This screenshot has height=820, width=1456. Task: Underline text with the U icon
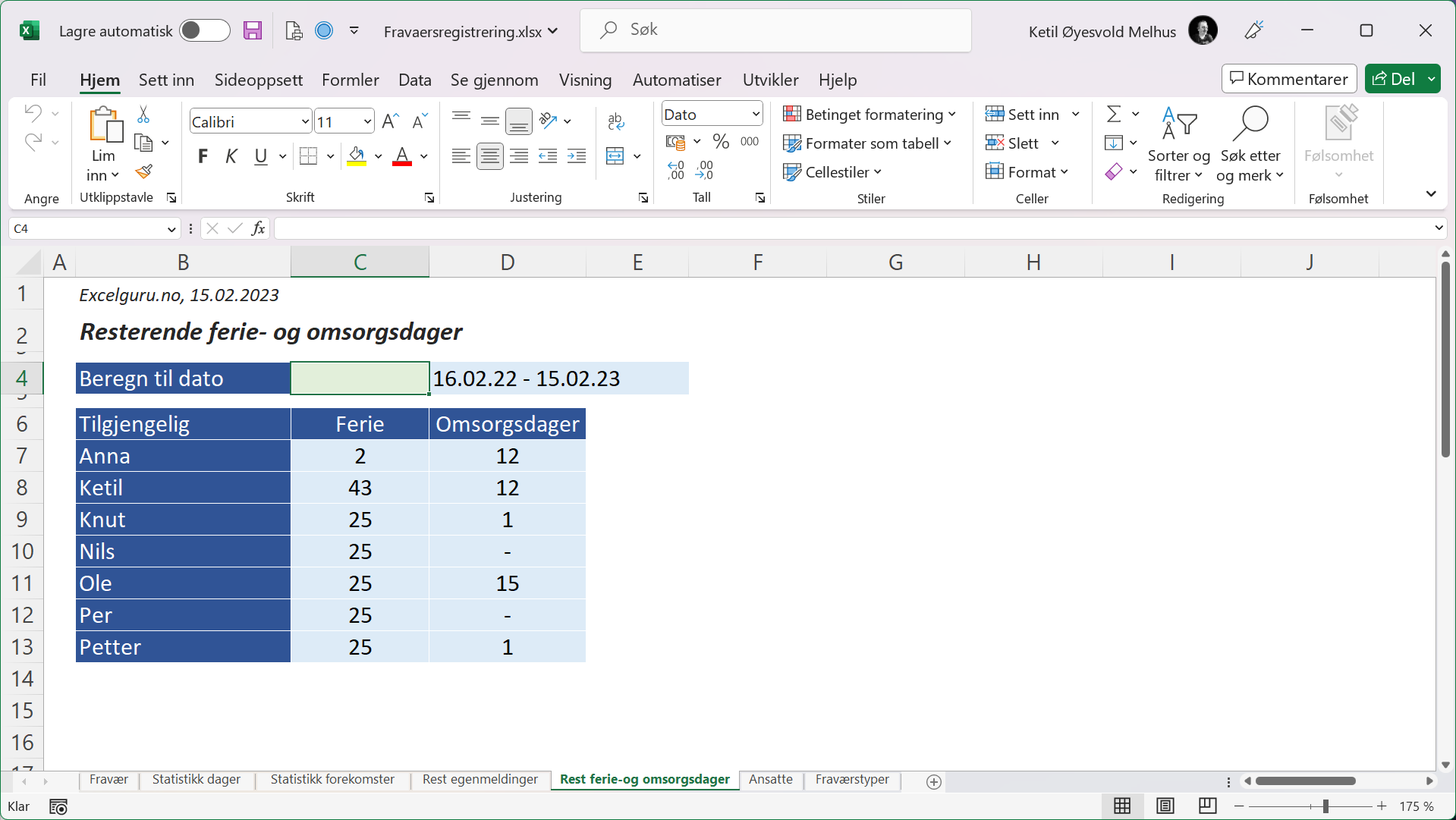(x=261, y=156)
